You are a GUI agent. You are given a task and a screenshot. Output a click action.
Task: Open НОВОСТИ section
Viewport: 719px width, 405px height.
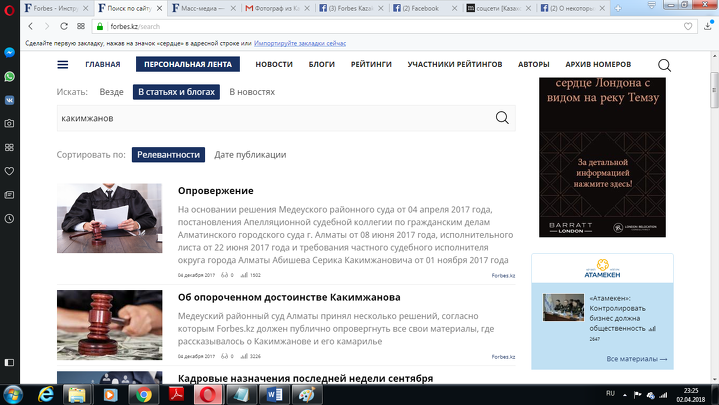(x=274, y=64)
